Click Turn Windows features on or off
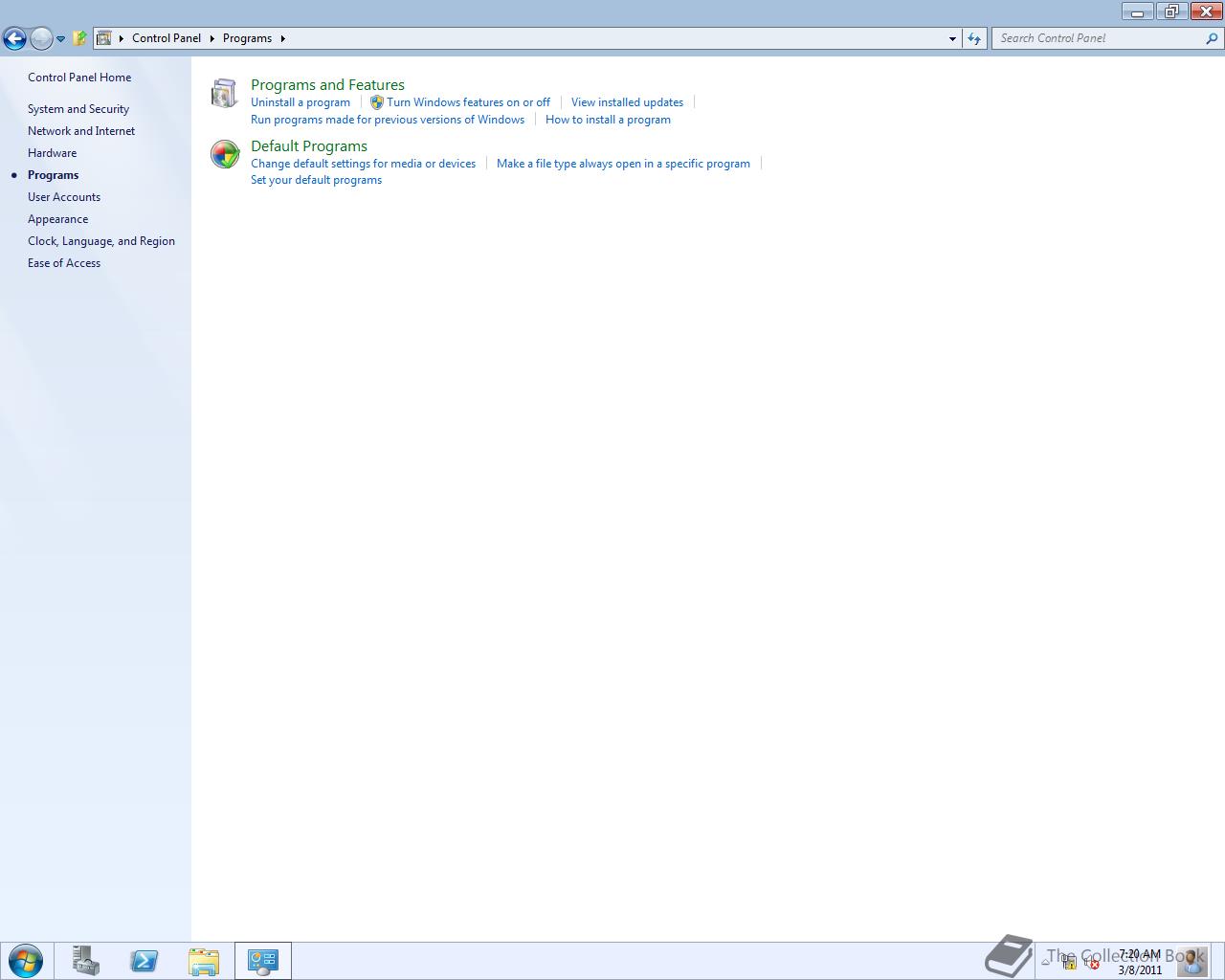This screenshot has height=980, width=1225. point(468,102)
